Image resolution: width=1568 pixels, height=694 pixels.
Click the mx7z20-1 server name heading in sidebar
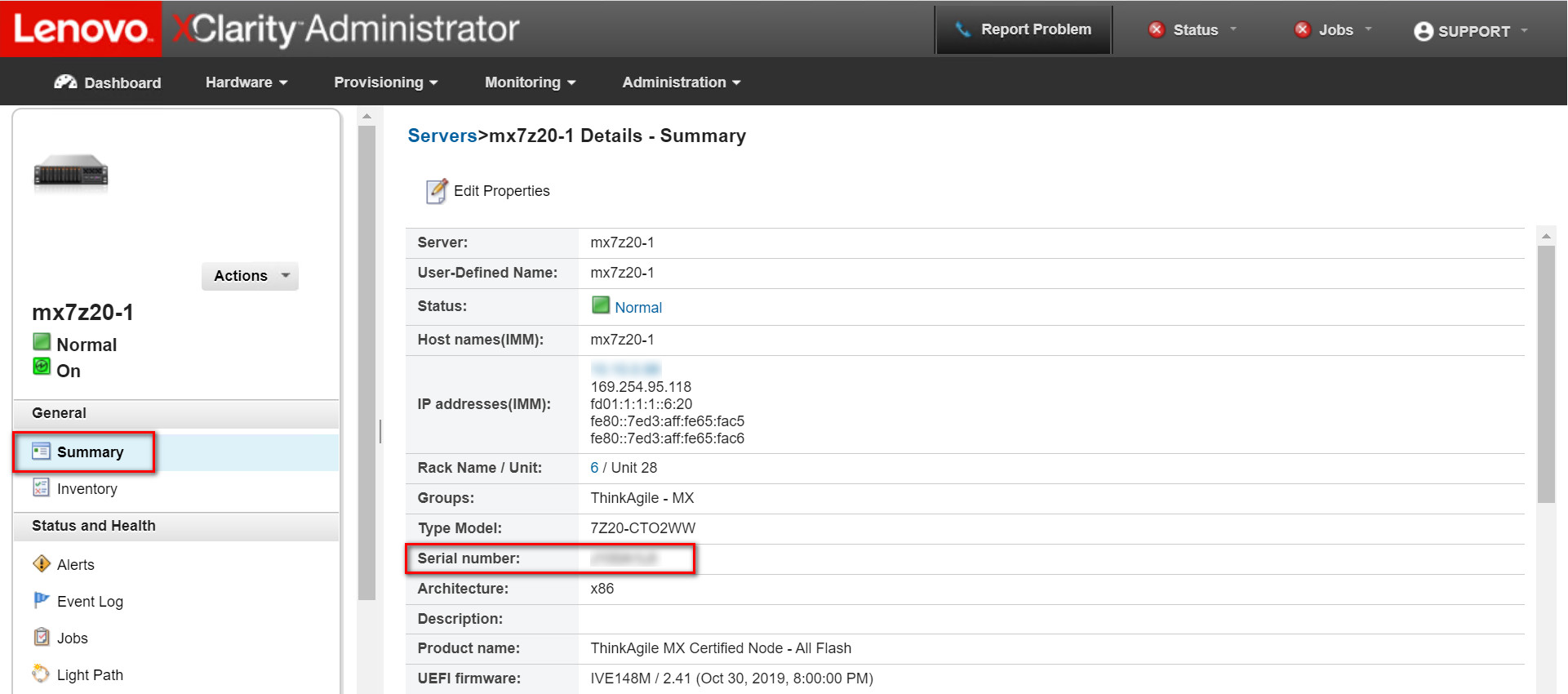point(82,313)
